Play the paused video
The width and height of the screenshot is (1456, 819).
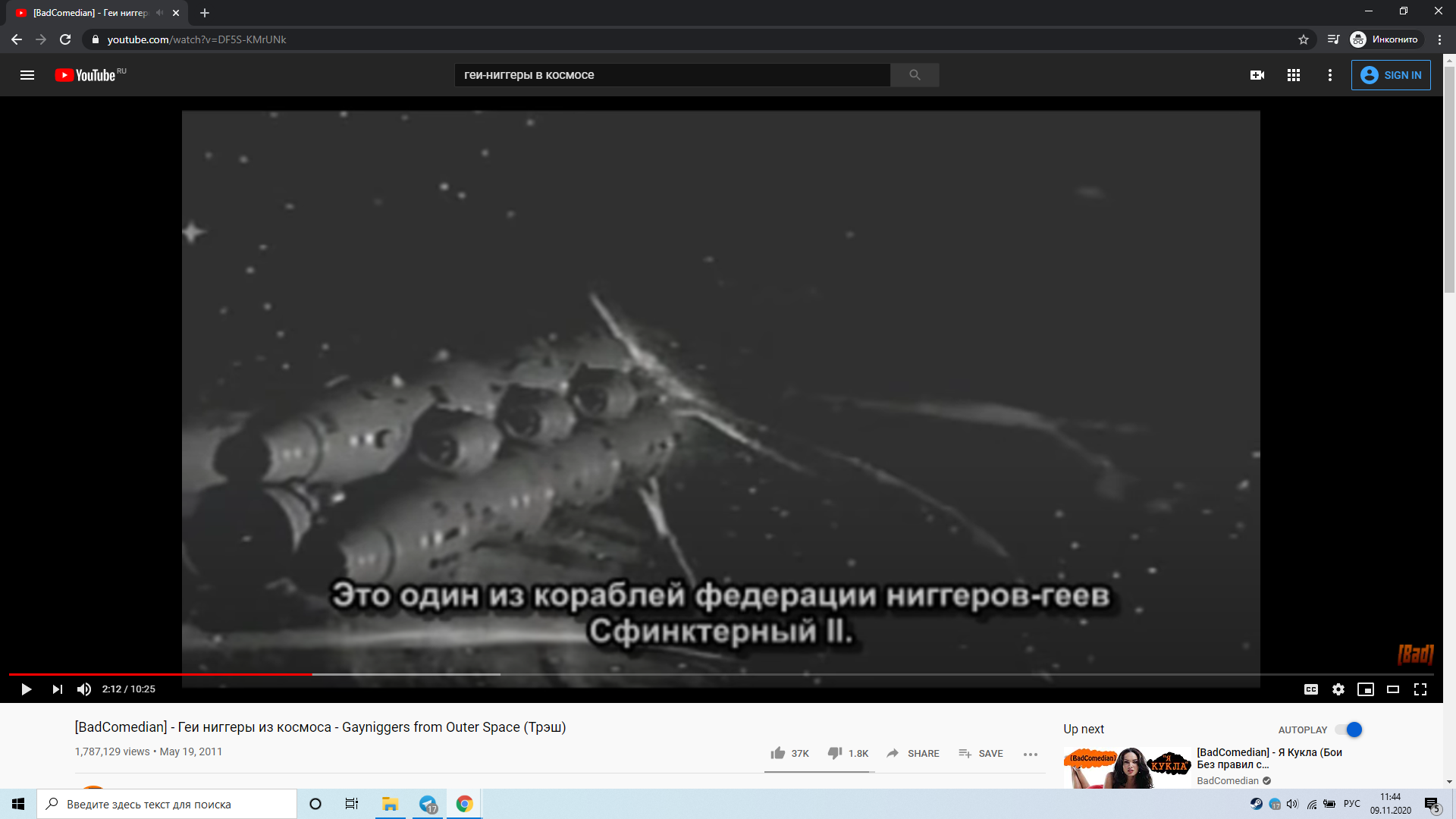click(x=26, y=689)
